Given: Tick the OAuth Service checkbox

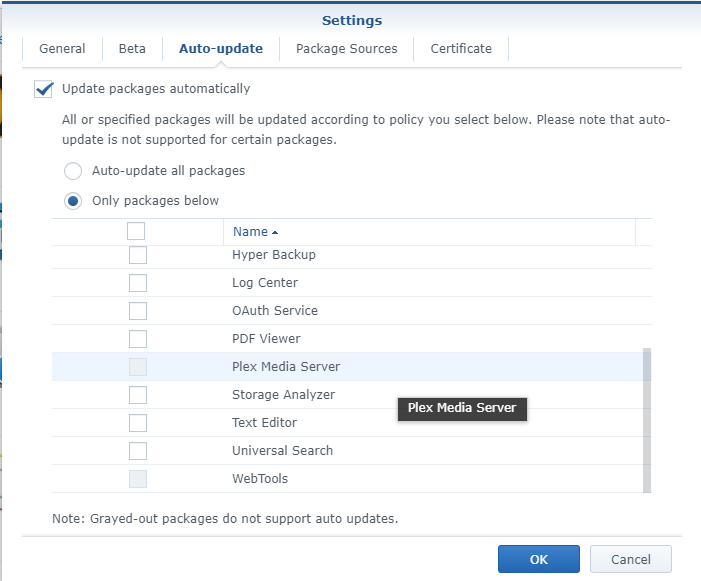Looking at the screenshot, I should (x=138, y=311).
